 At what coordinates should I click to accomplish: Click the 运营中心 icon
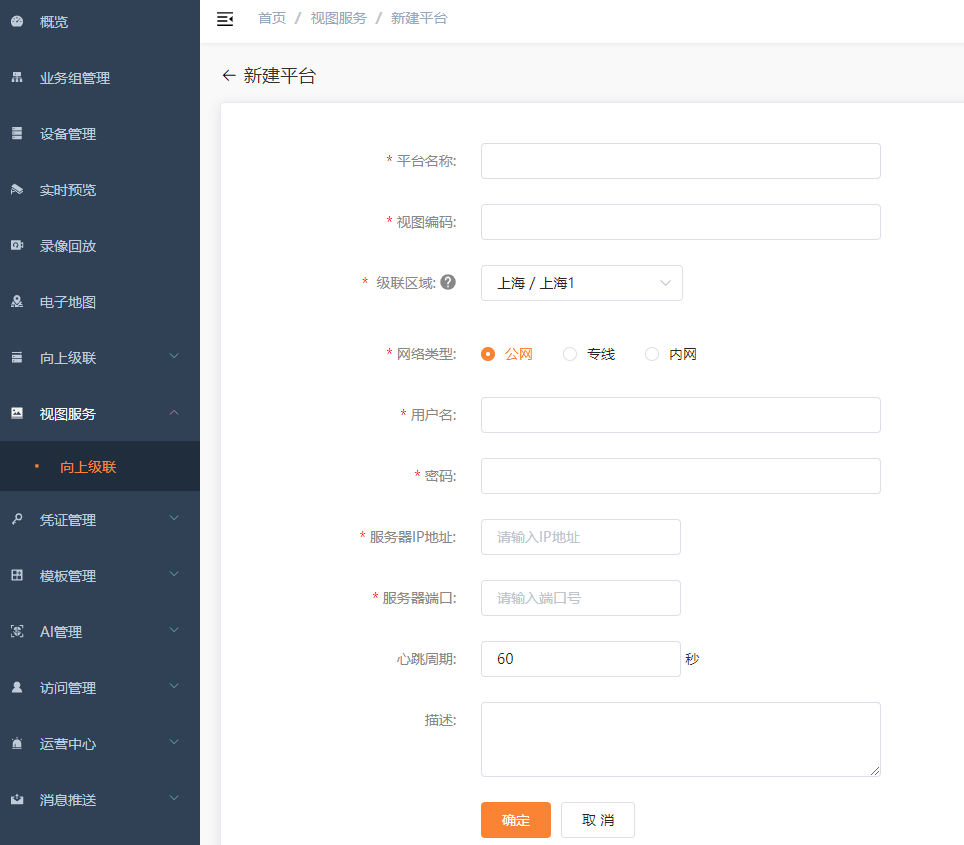17,743
